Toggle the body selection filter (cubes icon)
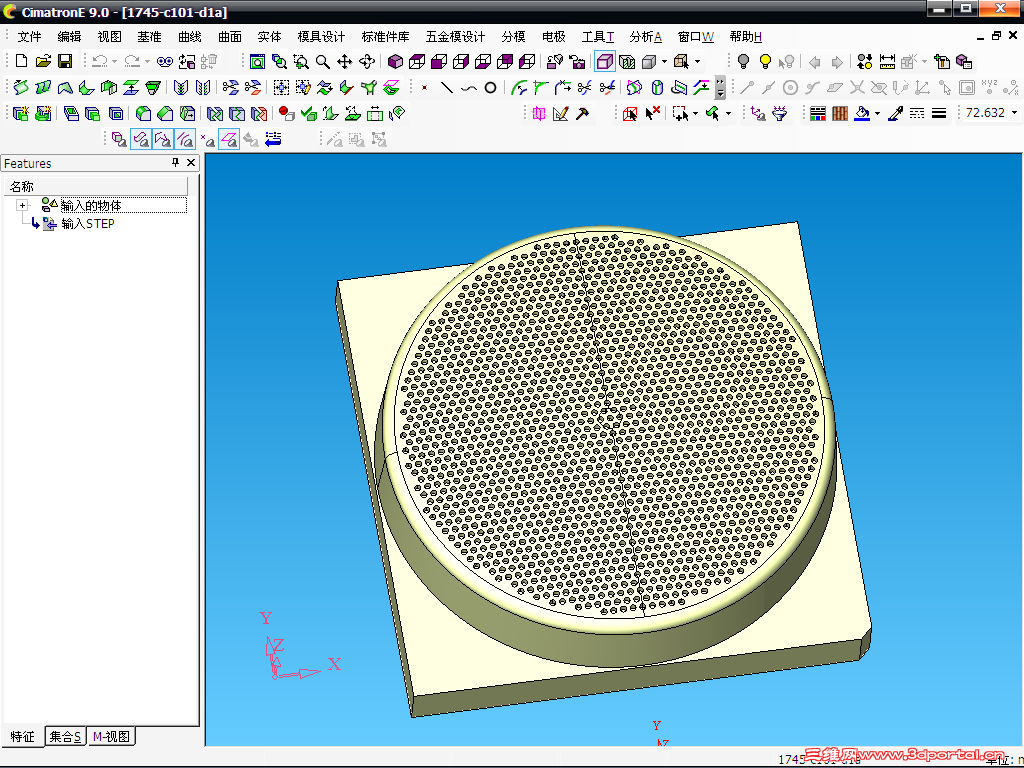 coord(119,139)
